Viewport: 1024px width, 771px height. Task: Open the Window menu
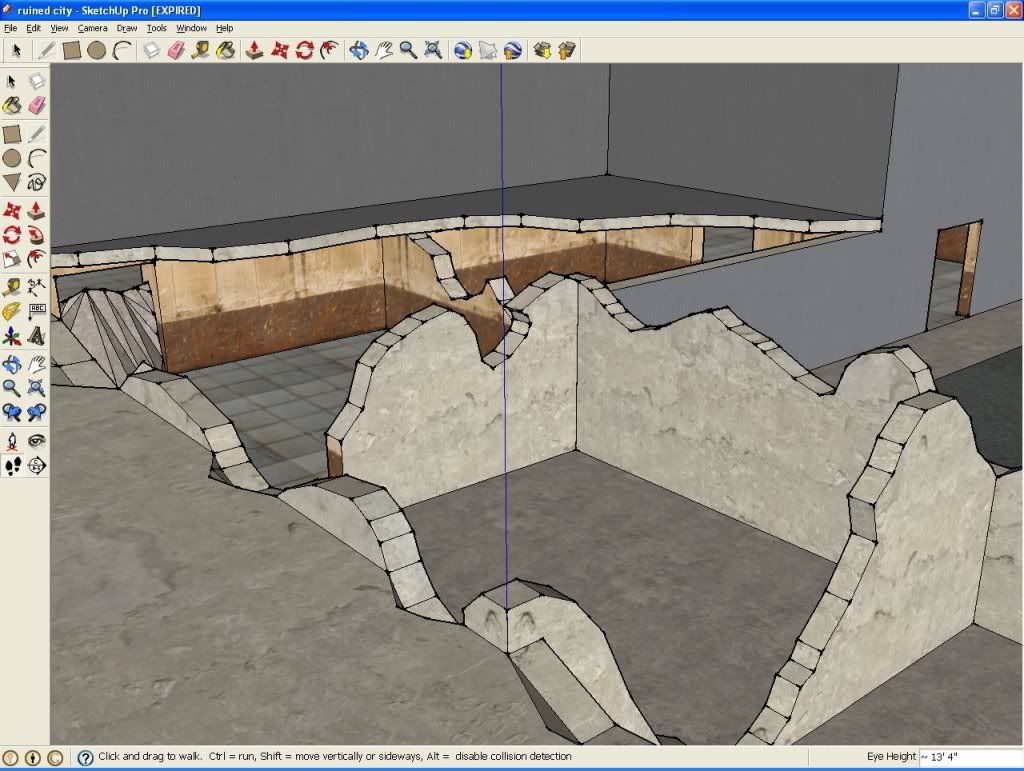click(191, 28)
